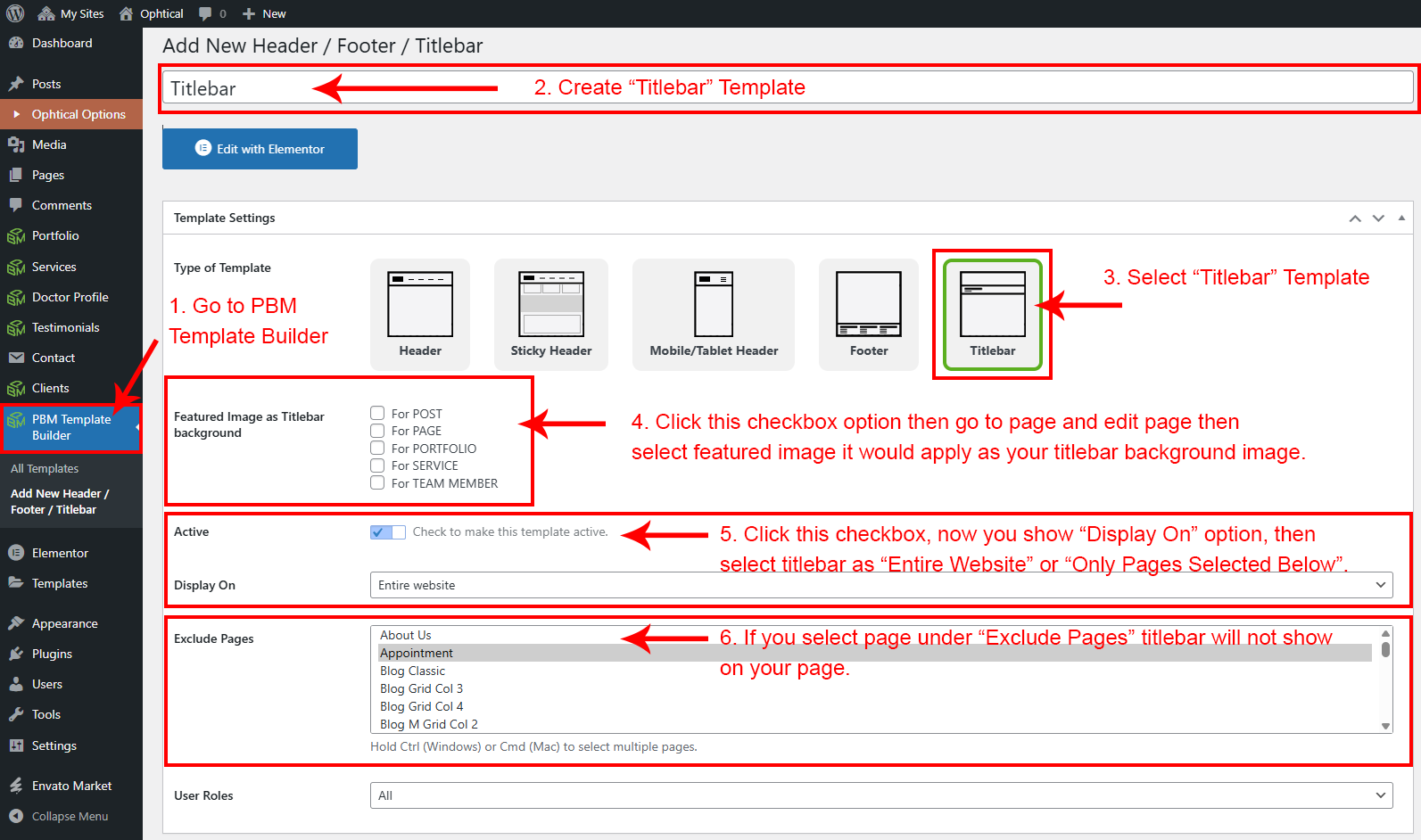
Task: Click the WordPress logo in admin bar
Action: (x=15, y=13)
